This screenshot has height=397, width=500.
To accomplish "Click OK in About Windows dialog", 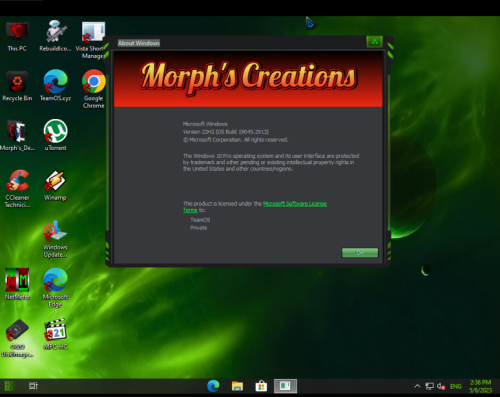I will (x=360, y=253).
